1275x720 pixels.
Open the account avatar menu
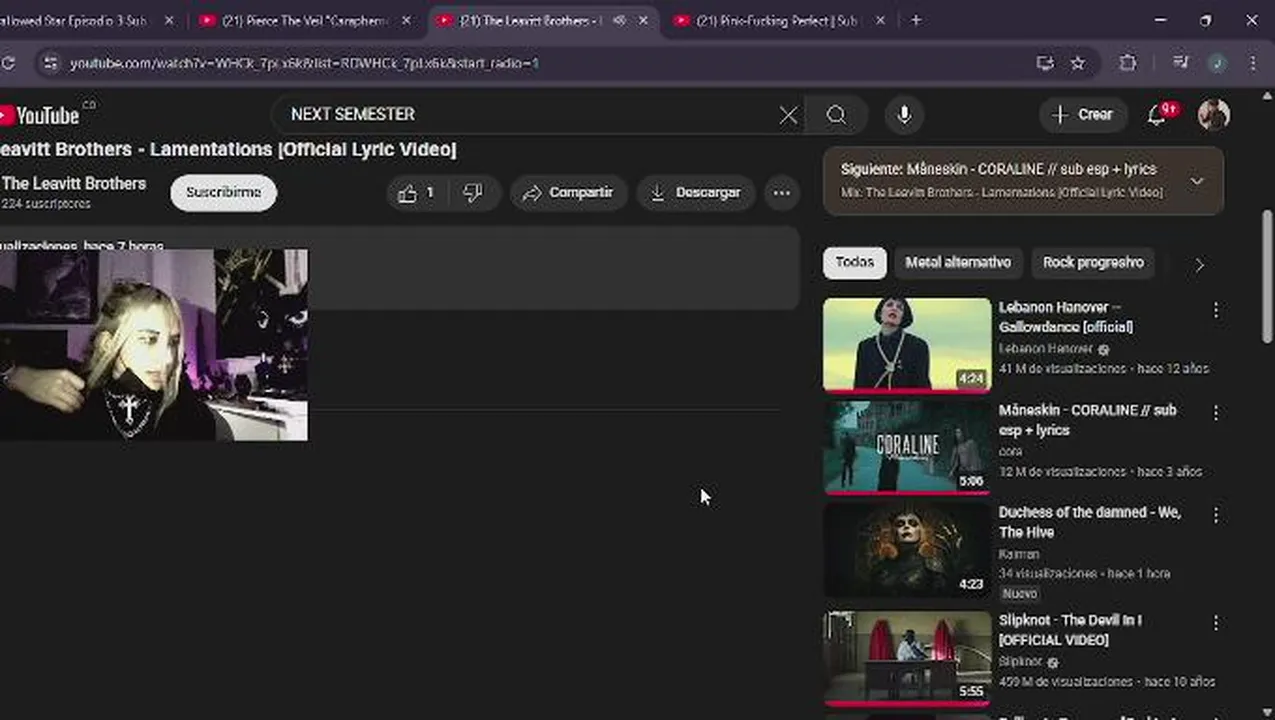point(1214,115)
